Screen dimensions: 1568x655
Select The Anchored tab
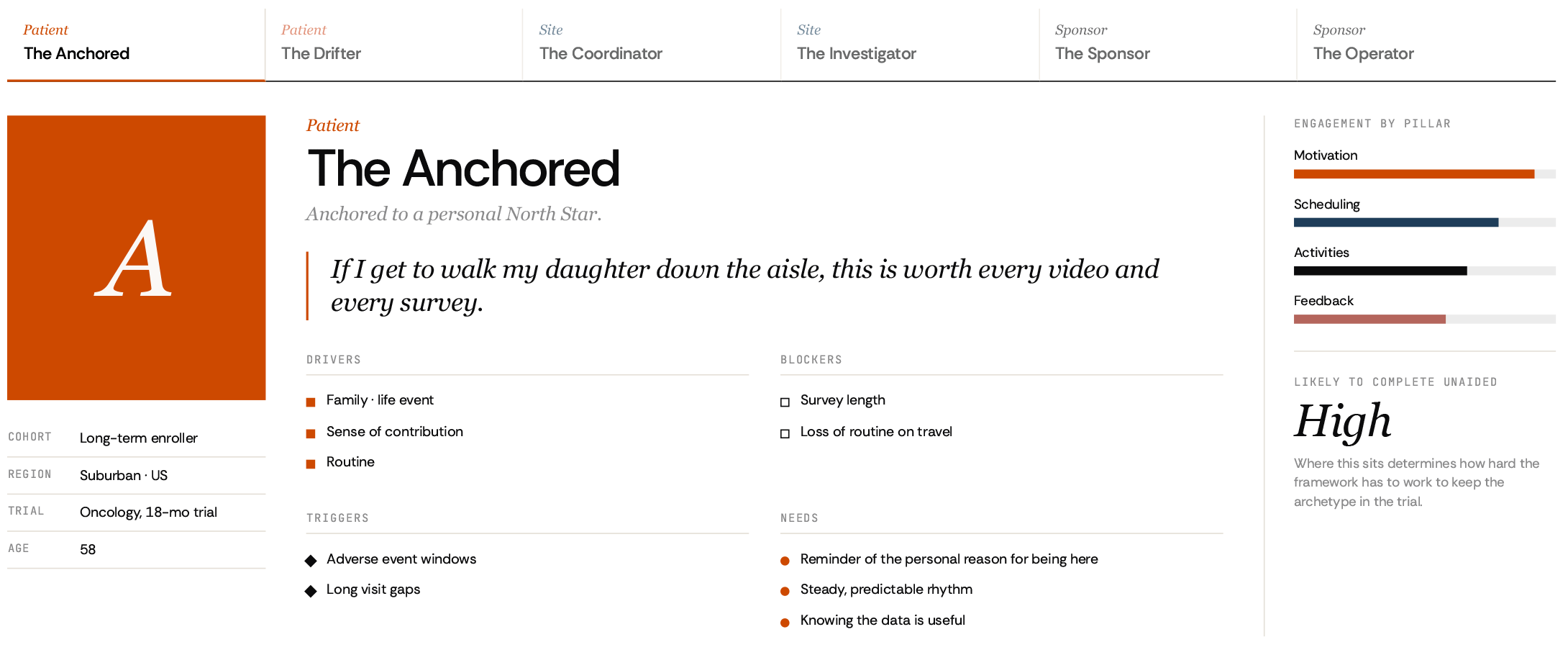(x=136, y=44)
